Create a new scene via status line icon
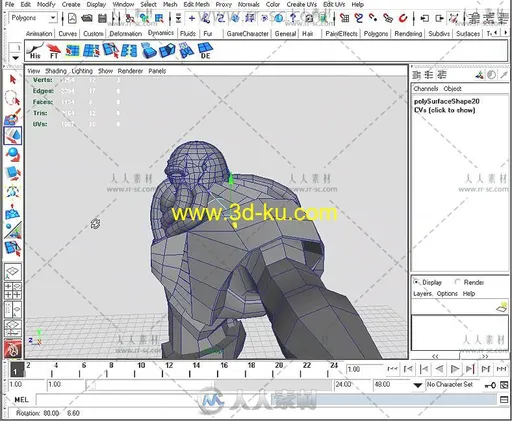The image size is (512, 421). [72, 18]
